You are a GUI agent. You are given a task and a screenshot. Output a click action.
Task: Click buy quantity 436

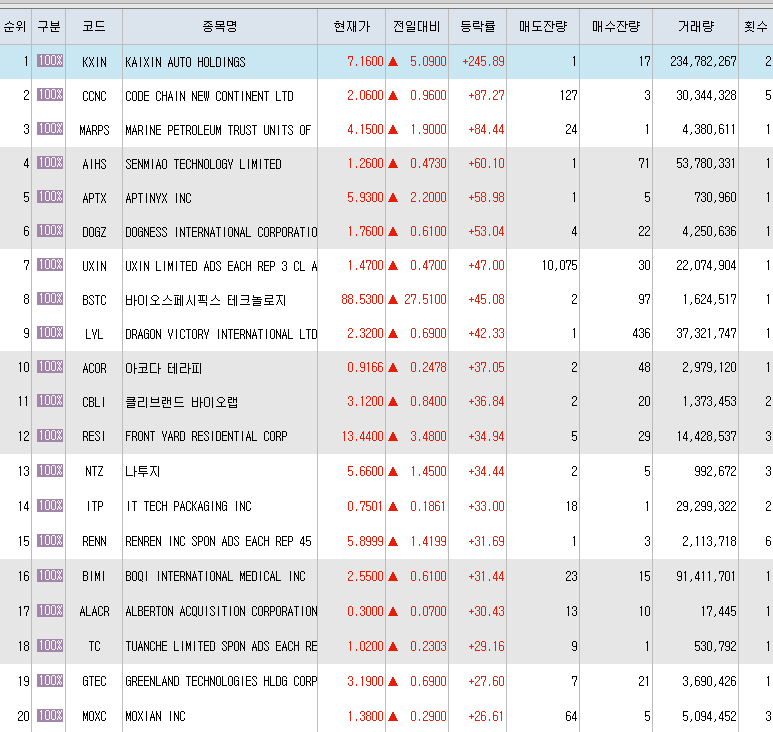[641, 333]
